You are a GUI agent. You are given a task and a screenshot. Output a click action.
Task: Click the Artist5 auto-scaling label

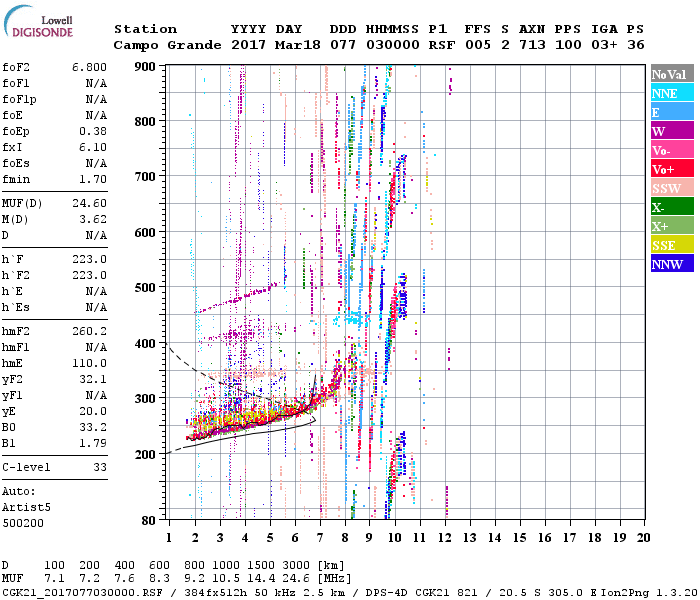pyautogui.click(x=26, y=508)
